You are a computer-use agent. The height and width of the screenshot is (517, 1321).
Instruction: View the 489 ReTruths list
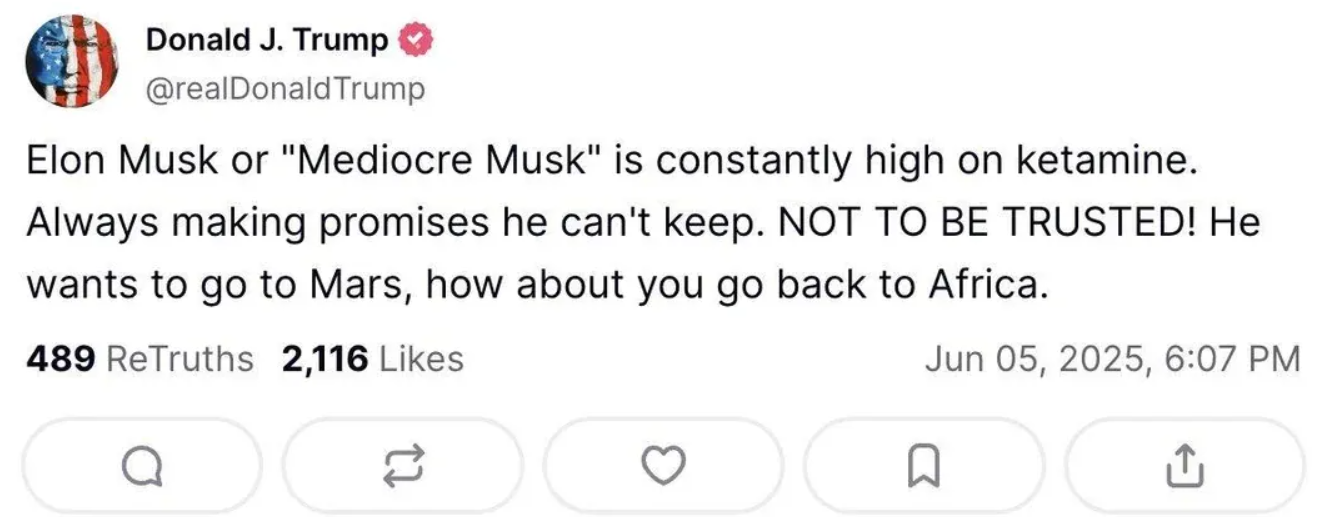140,358
